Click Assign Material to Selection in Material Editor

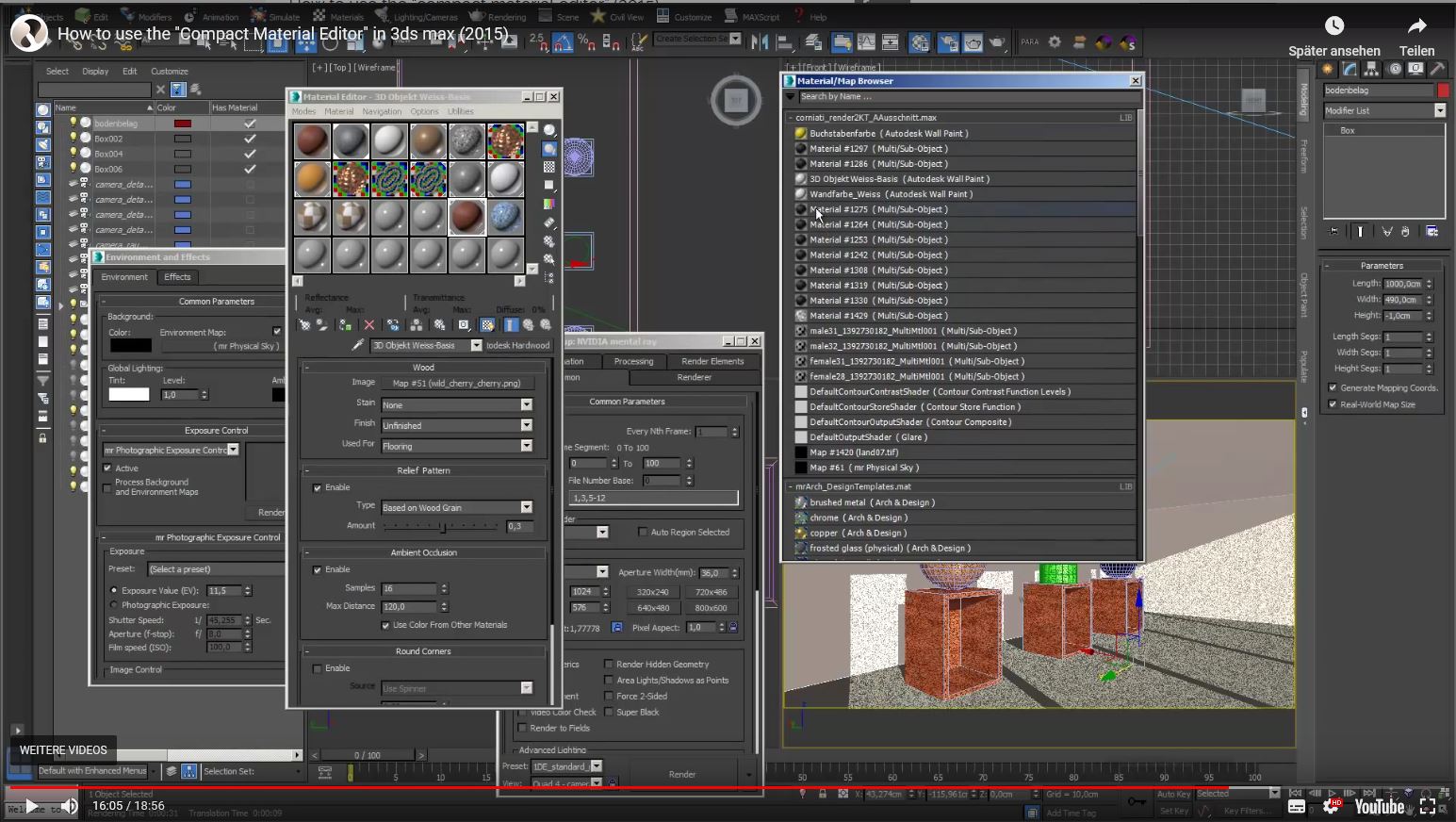pyautogui.click(x=343, y=325)
